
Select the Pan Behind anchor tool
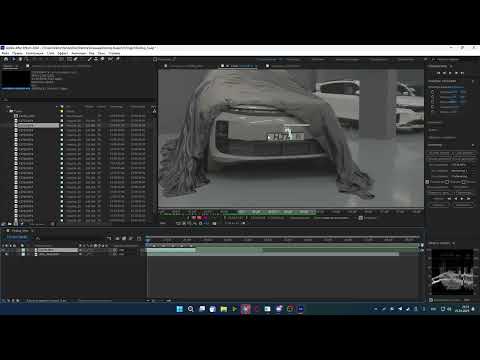[x=61, y=59]
